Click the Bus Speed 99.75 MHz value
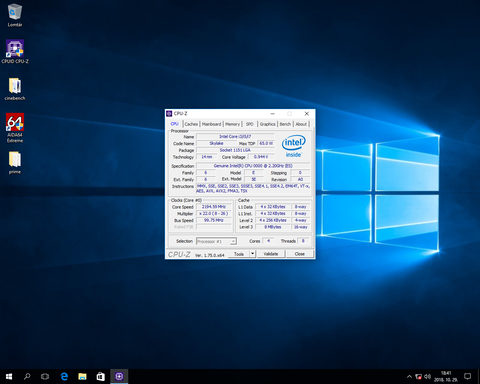Screen dimensions: 480x384 point(214,220)
